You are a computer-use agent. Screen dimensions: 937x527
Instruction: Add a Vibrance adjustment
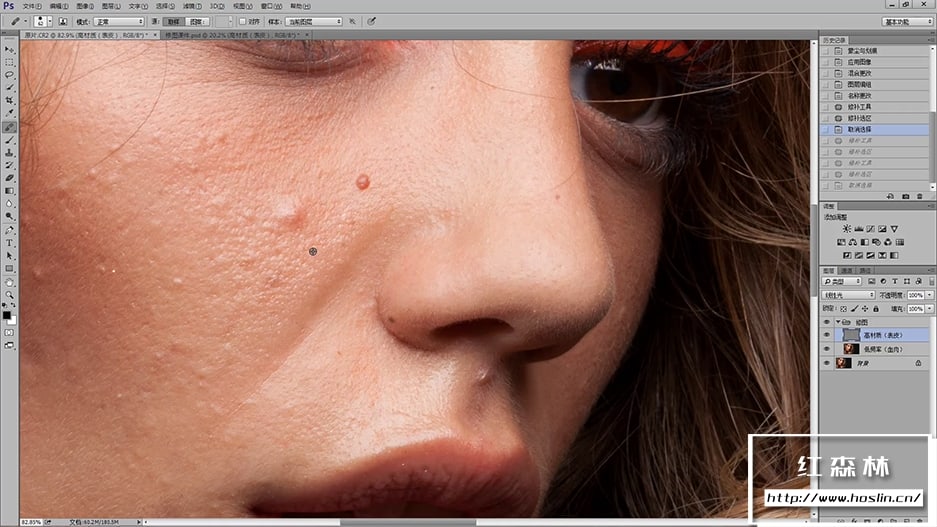point(894,229)
